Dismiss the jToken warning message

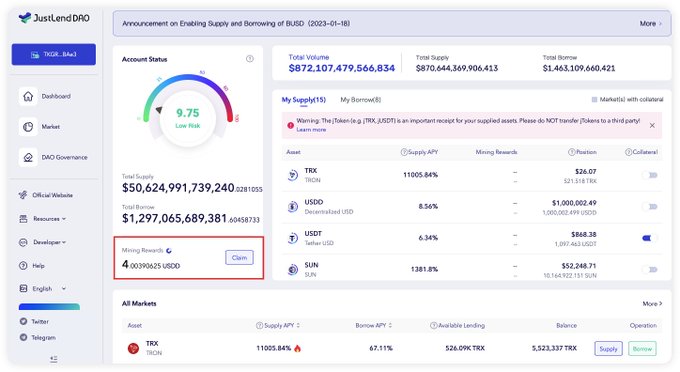(652, 125)
